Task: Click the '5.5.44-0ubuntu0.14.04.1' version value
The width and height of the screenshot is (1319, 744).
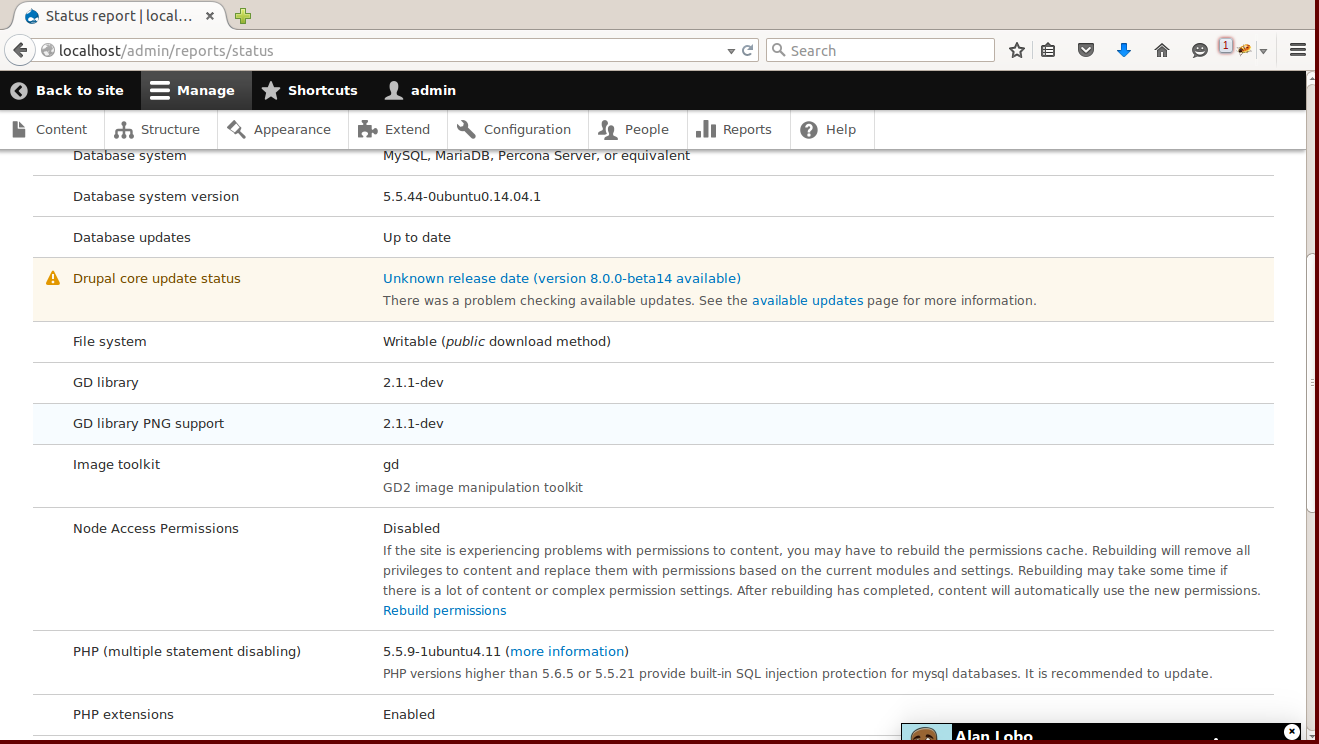Action: pos(462,197)
